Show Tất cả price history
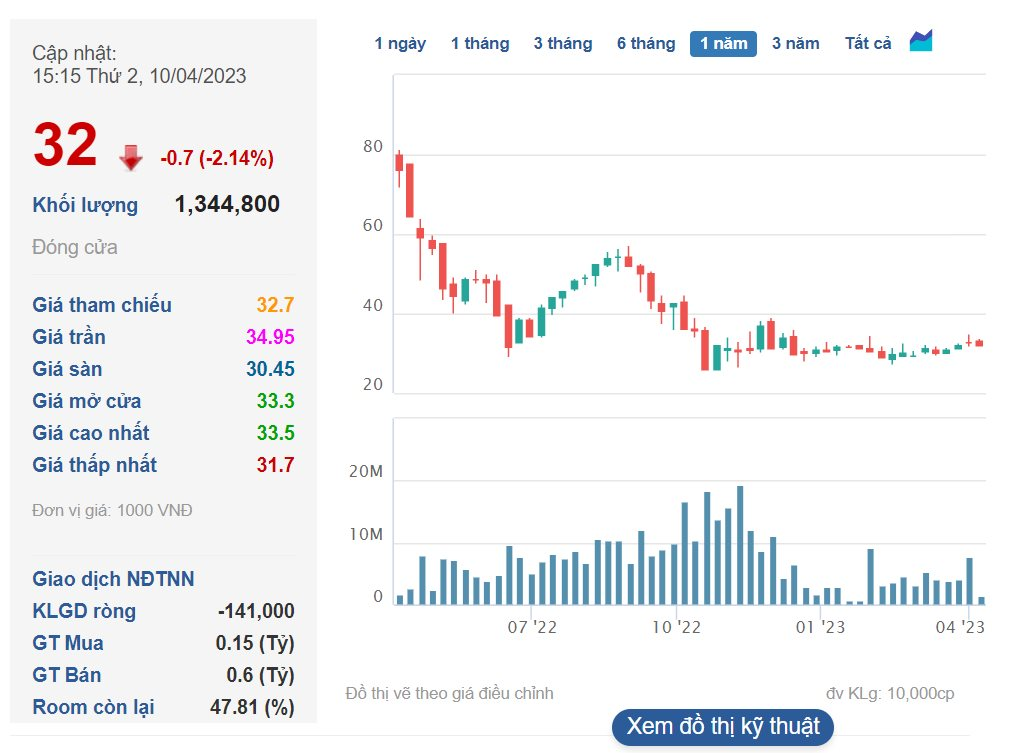Image resolution: width=1011 pixels, height=753 pixels. click(868, 44)
